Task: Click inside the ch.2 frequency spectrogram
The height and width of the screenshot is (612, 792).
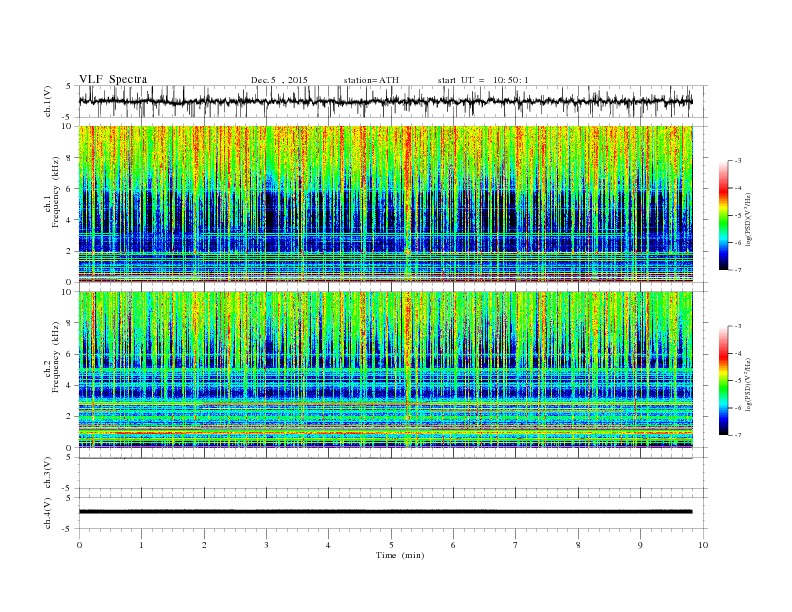Action: 386,370
